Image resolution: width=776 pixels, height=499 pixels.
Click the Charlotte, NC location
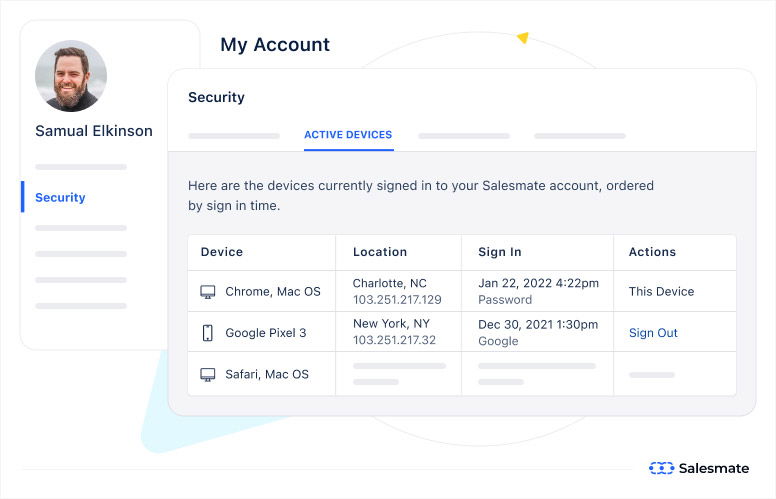click(390, 284)
